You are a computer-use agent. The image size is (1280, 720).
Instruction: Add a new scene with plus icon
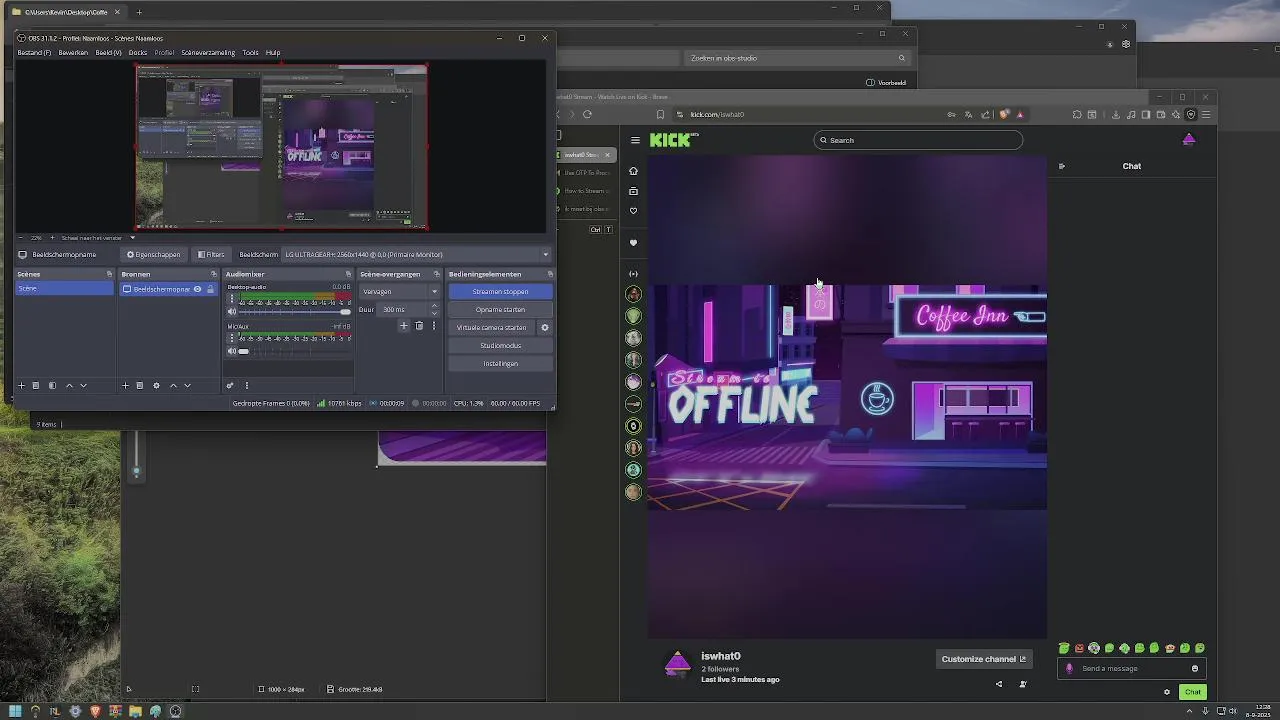click(21, 385)
